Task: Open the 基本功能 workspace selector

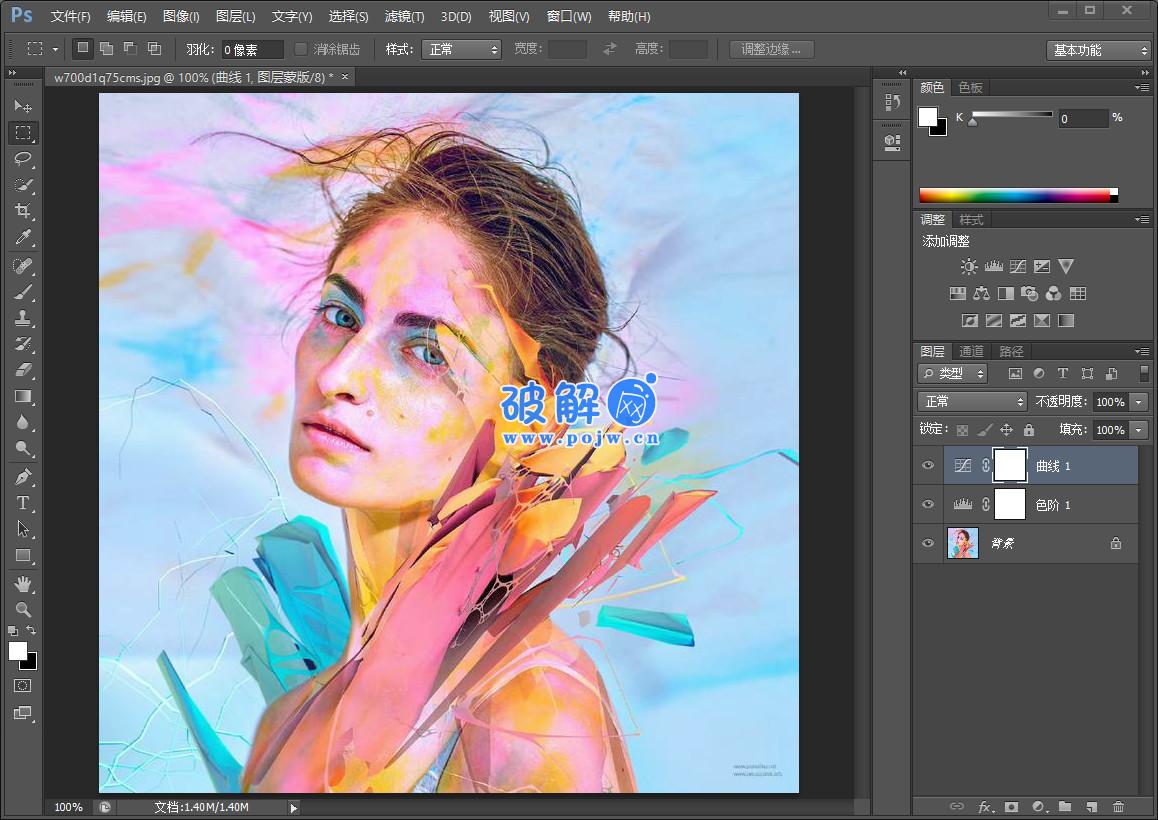Action: click(1098, 50)
